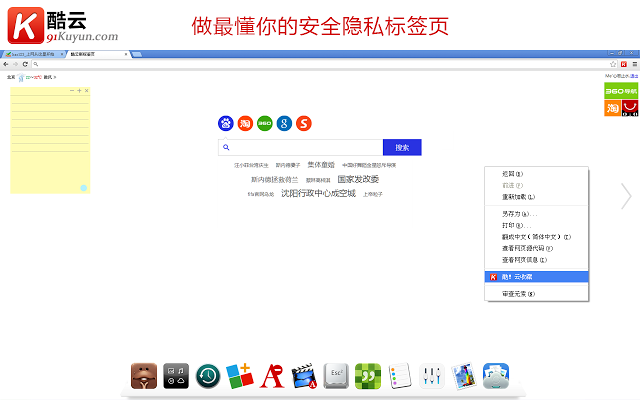Open the green 360 navigation tile
Viewport: 640px width, 400px height.
(x=621, y=91)
